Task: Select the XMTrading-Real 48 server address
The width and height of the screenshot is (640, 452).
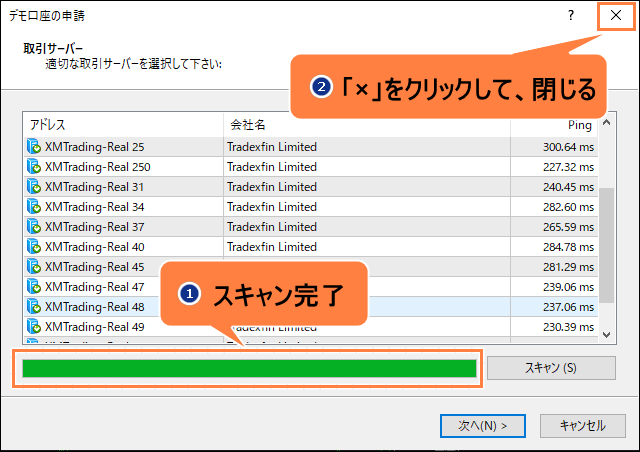Action: tap(95, 307)
